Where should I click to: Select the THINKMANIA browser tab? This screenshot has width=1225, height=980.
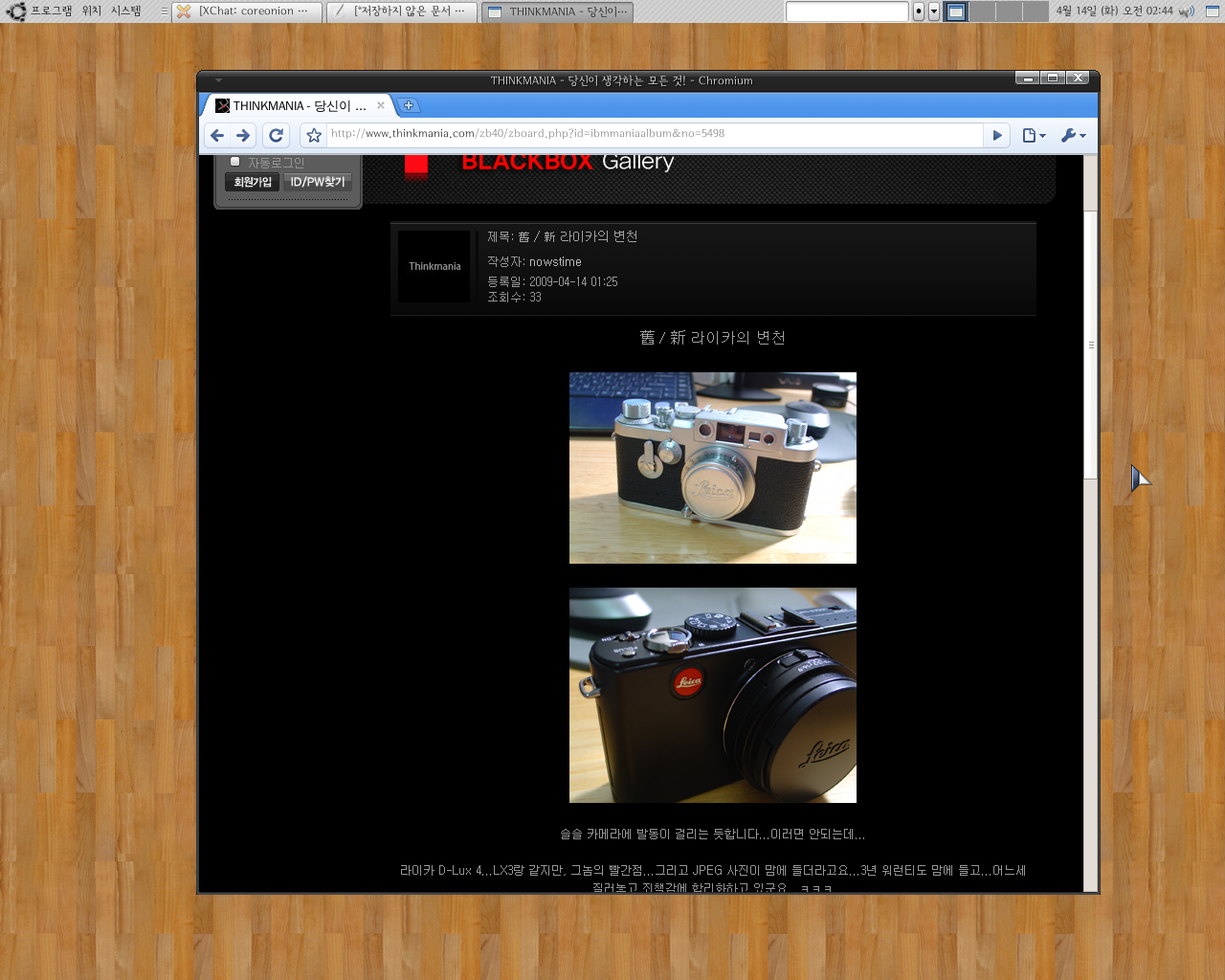point(297,105)
